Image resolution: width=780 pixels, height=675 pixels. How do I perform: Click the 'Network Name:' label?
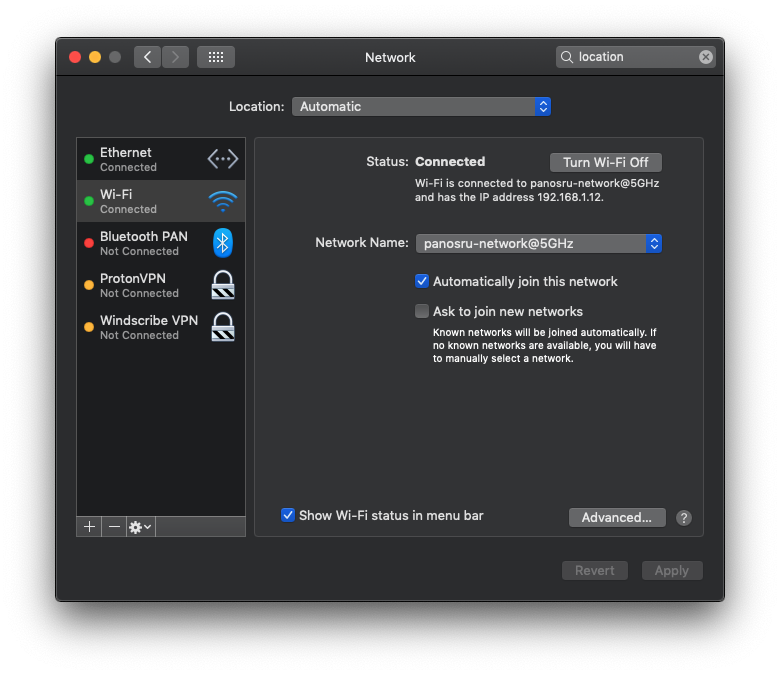point(362,243)
